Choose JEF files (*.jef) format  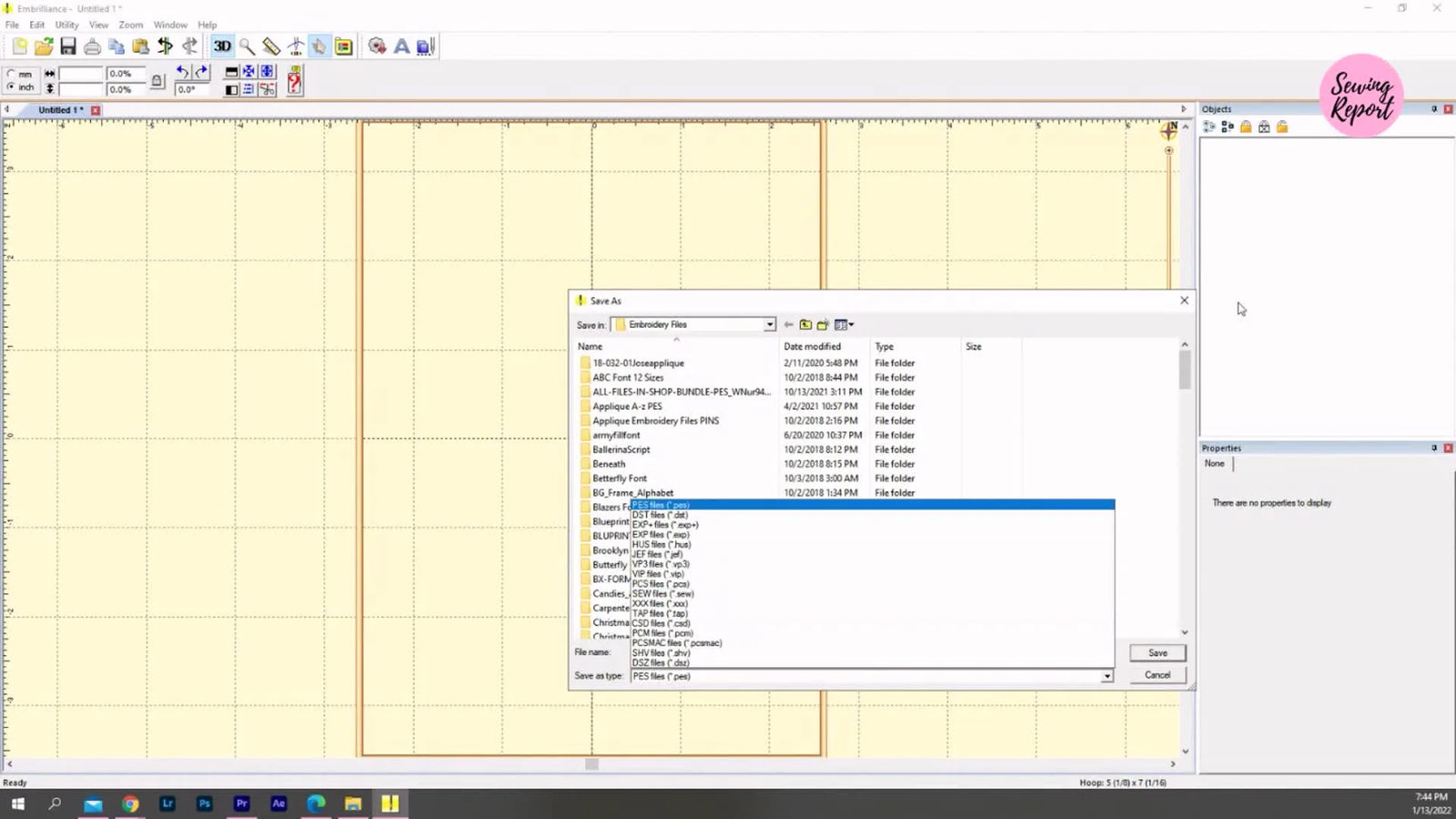tap(872, 554)
